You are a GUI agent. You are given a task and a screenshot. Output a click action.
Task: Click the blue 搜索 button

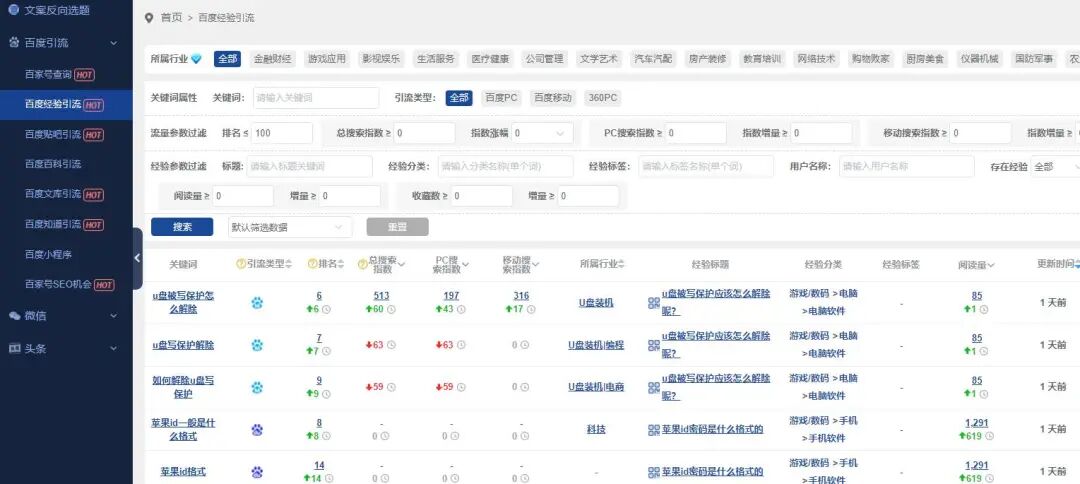[x=182, y=227]
